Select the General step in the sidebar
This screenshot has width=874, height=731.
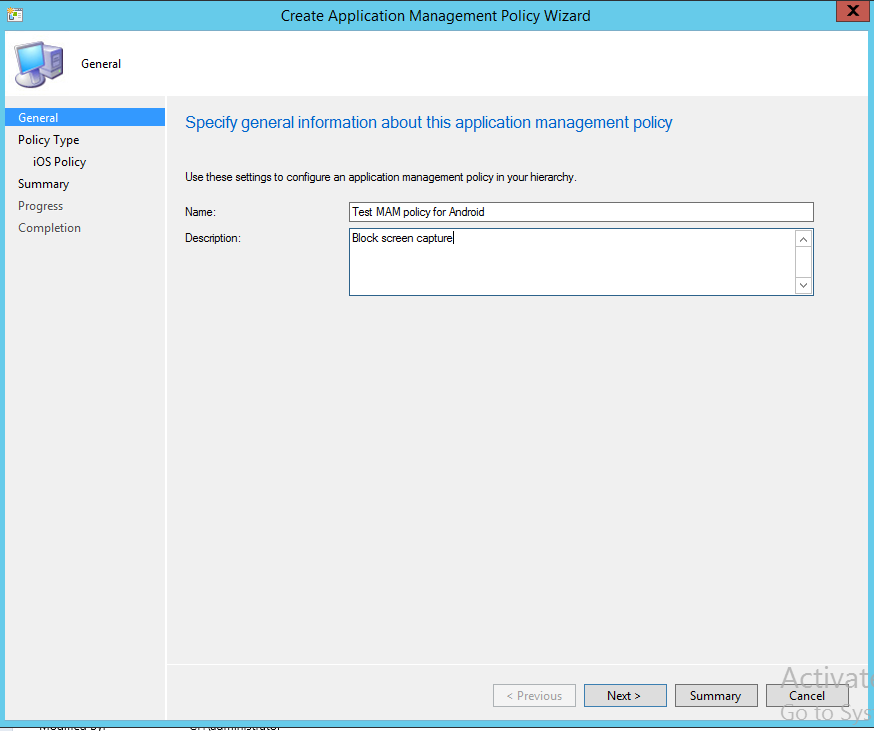(38, 117)
